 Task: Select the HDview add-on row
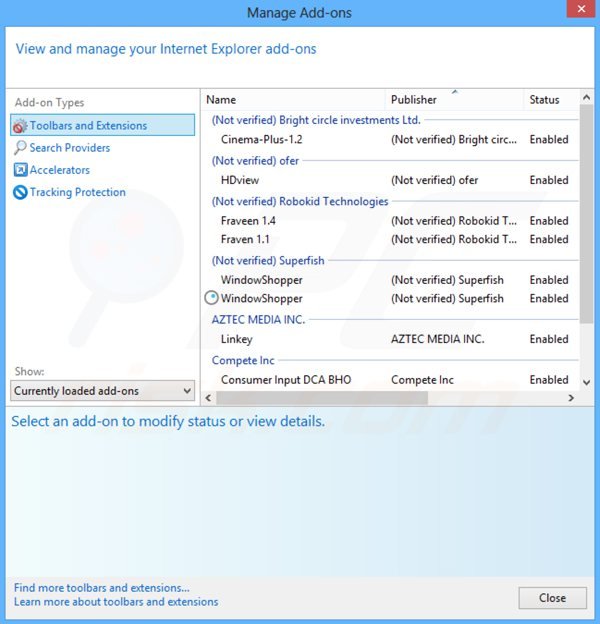[x=391, y=180]
